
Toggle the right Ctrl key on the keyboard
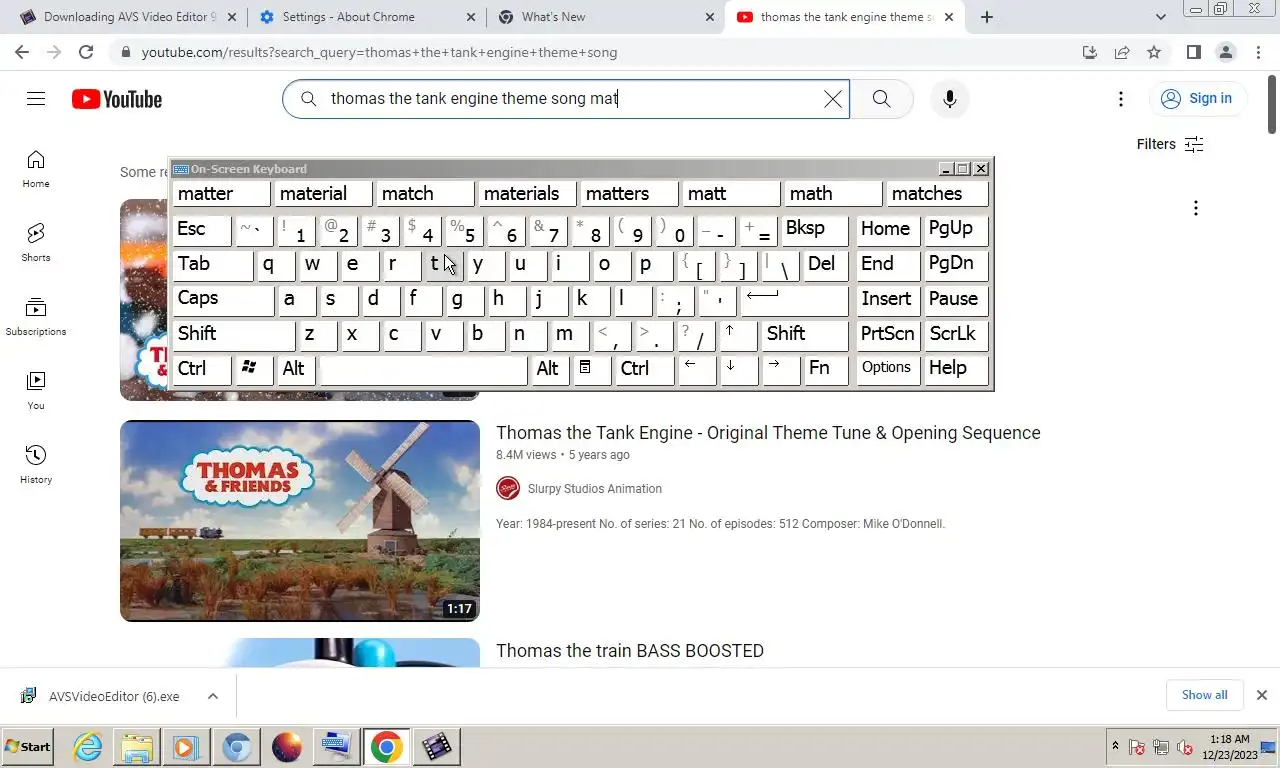pyautogui.click(x=644, y=369)
